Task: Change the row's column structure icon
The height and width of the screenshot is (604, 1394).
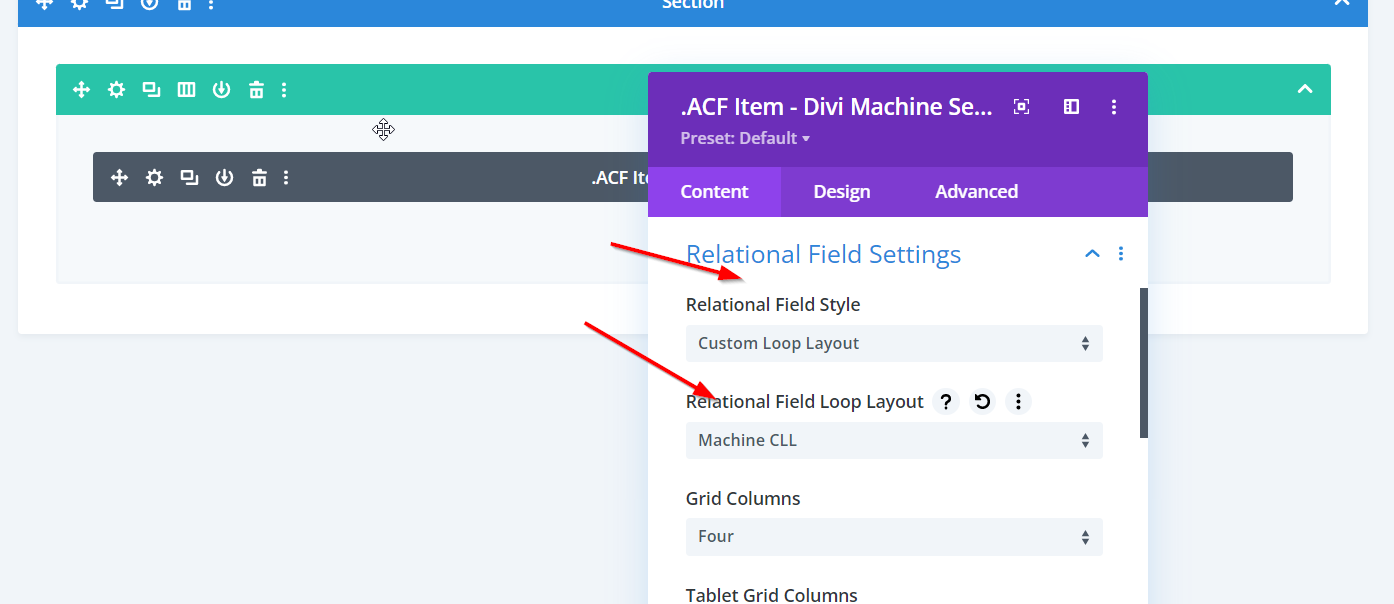Action: [186, 90]
